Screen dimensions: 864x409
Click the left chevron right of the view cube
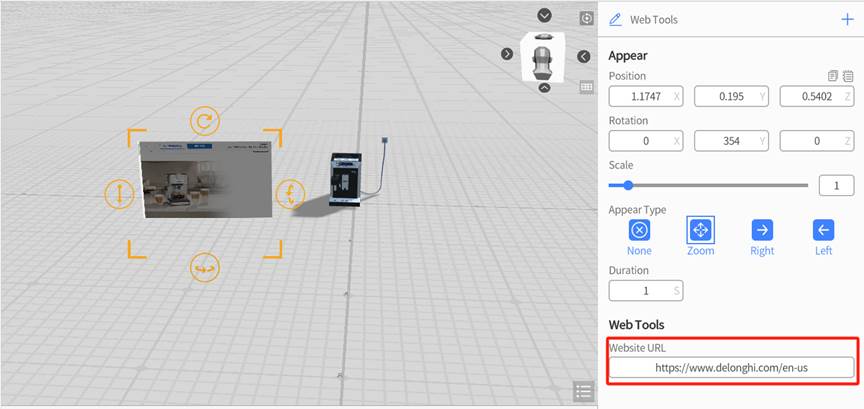click(x=584, y=57)
